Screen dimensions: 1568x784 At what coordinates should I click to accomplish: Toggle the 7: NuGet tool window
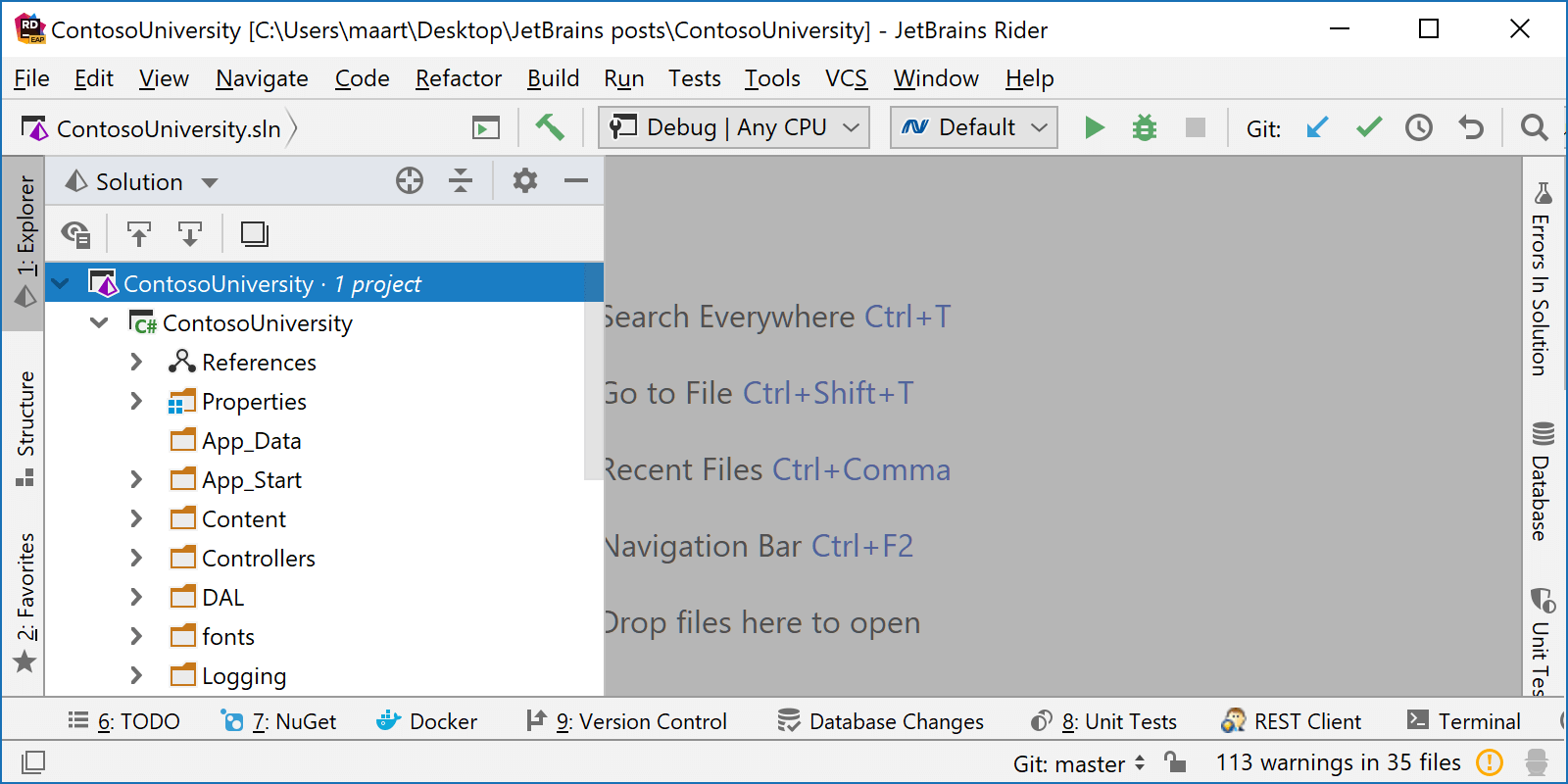coord(278,721)
